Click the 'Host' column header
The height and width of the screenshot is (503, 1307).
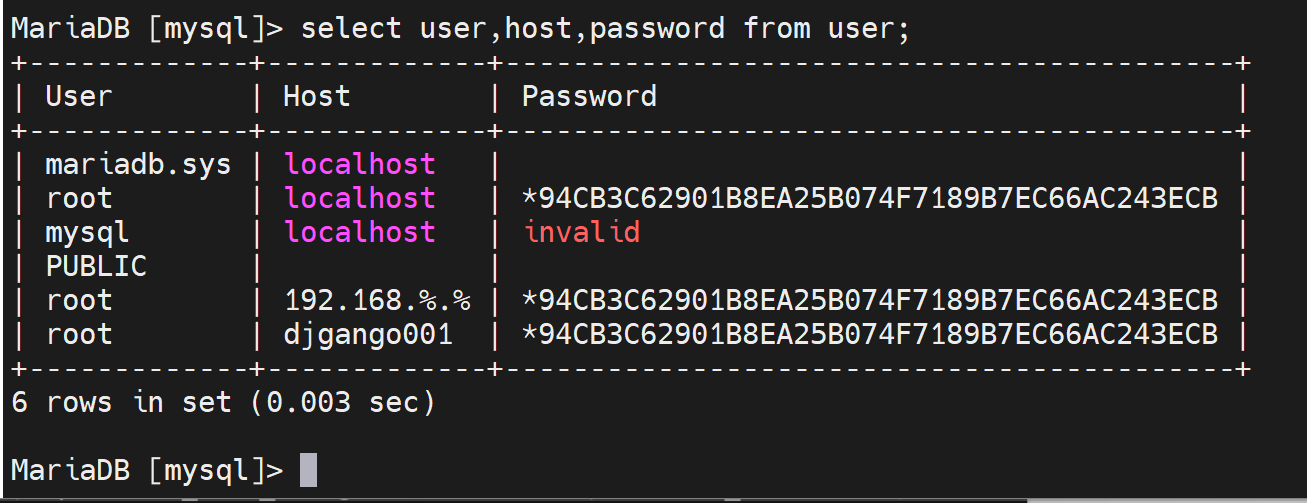coord(317,96)
